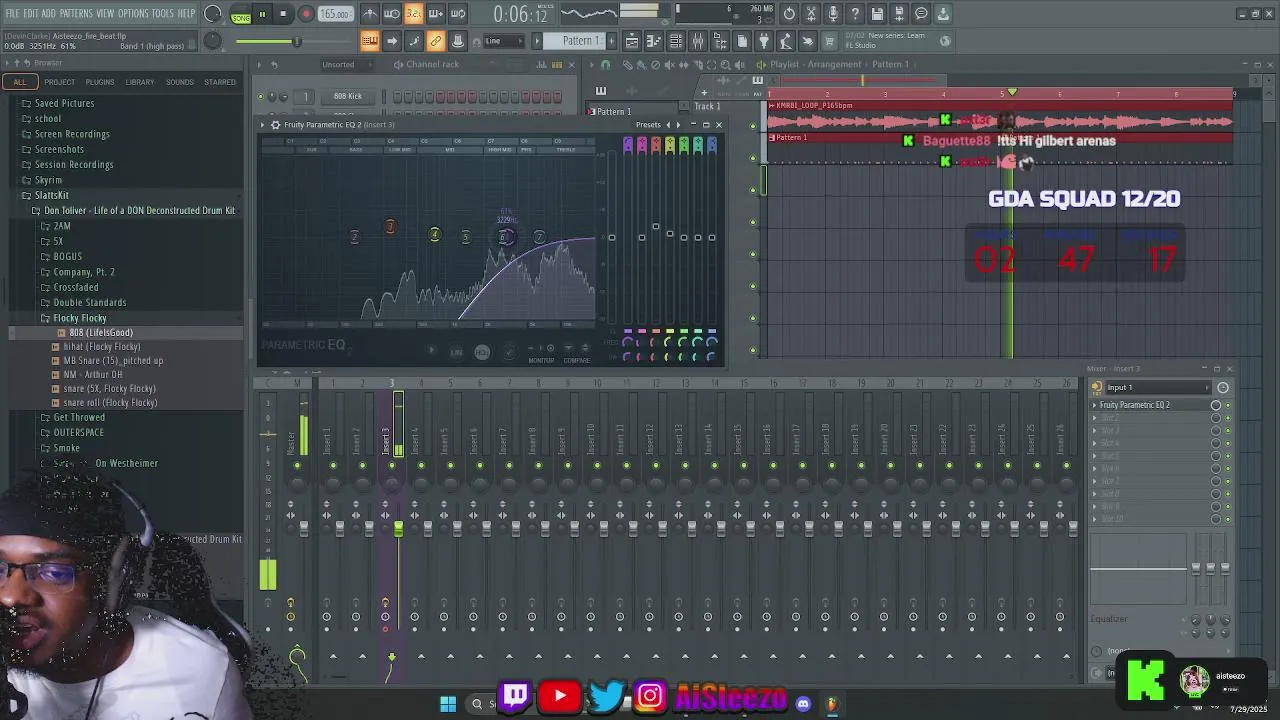This screenshot has height=720, width=1280.
Task: Toggle Insert 3 mixer track mute LED
Action: coord(391,465)
